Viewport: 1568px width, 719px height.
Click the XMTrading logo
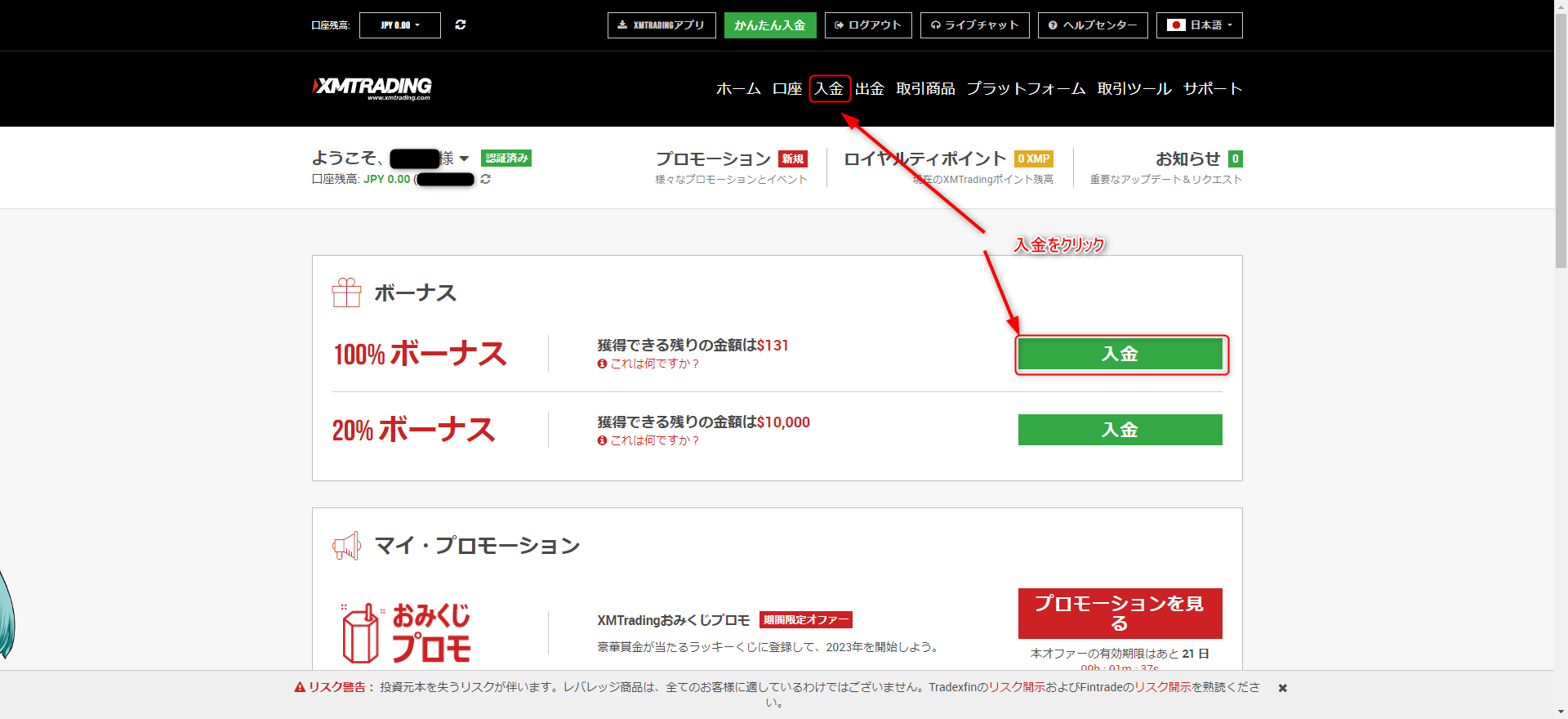coord(372,87)
